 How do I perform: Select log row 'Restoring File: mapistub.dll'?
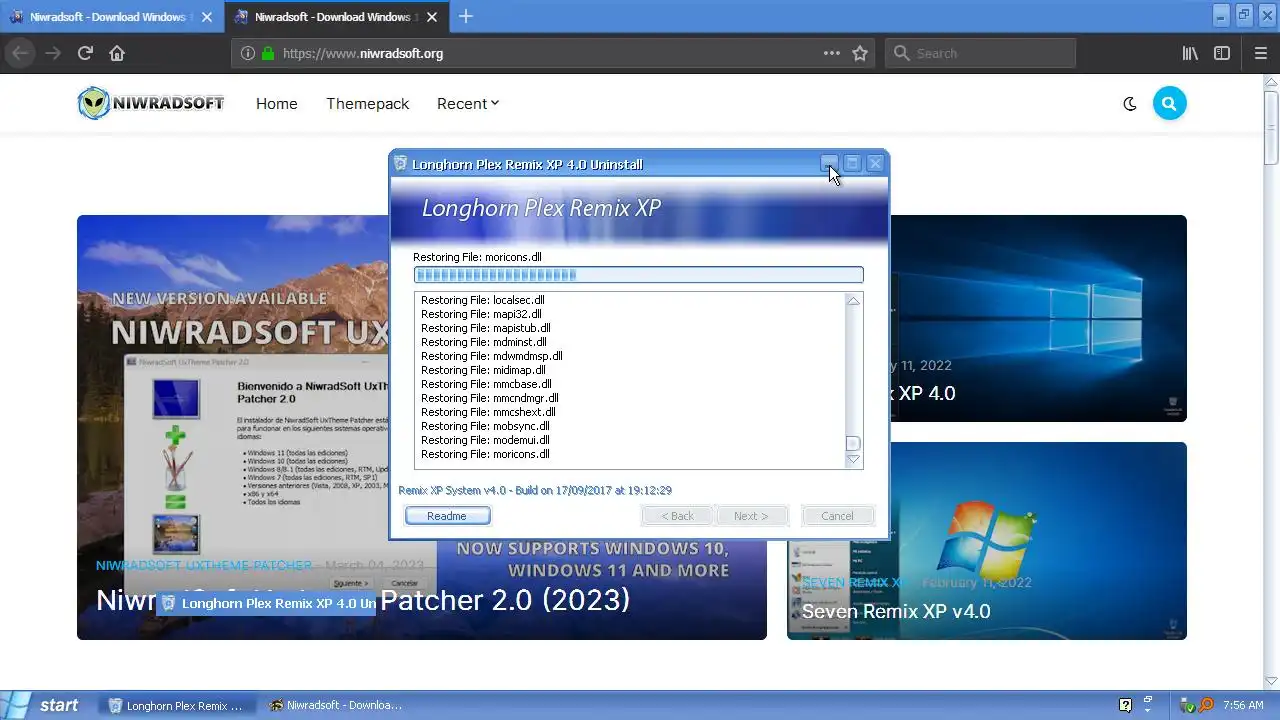486,328
